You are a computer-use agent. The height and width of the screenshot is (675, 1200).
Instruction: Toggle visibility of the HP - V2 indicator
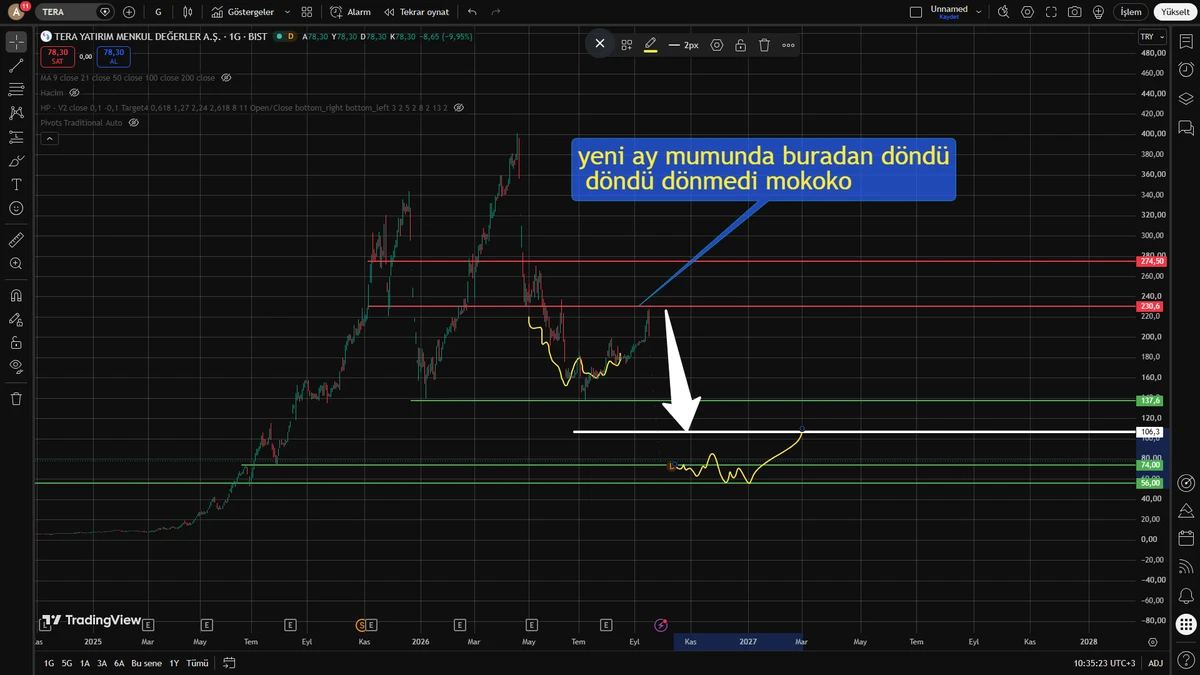(457, 107)
